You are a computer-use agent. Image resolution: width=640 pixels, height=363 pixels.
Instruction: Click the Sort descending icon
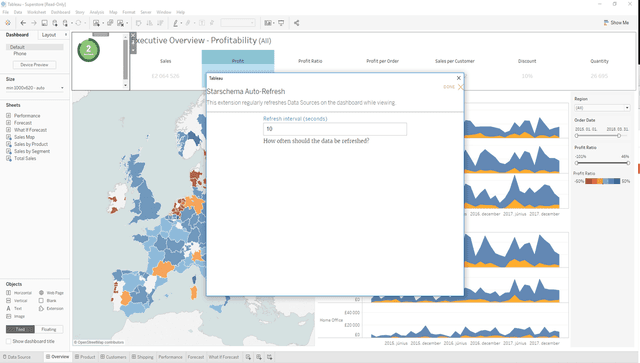point(160,23)
